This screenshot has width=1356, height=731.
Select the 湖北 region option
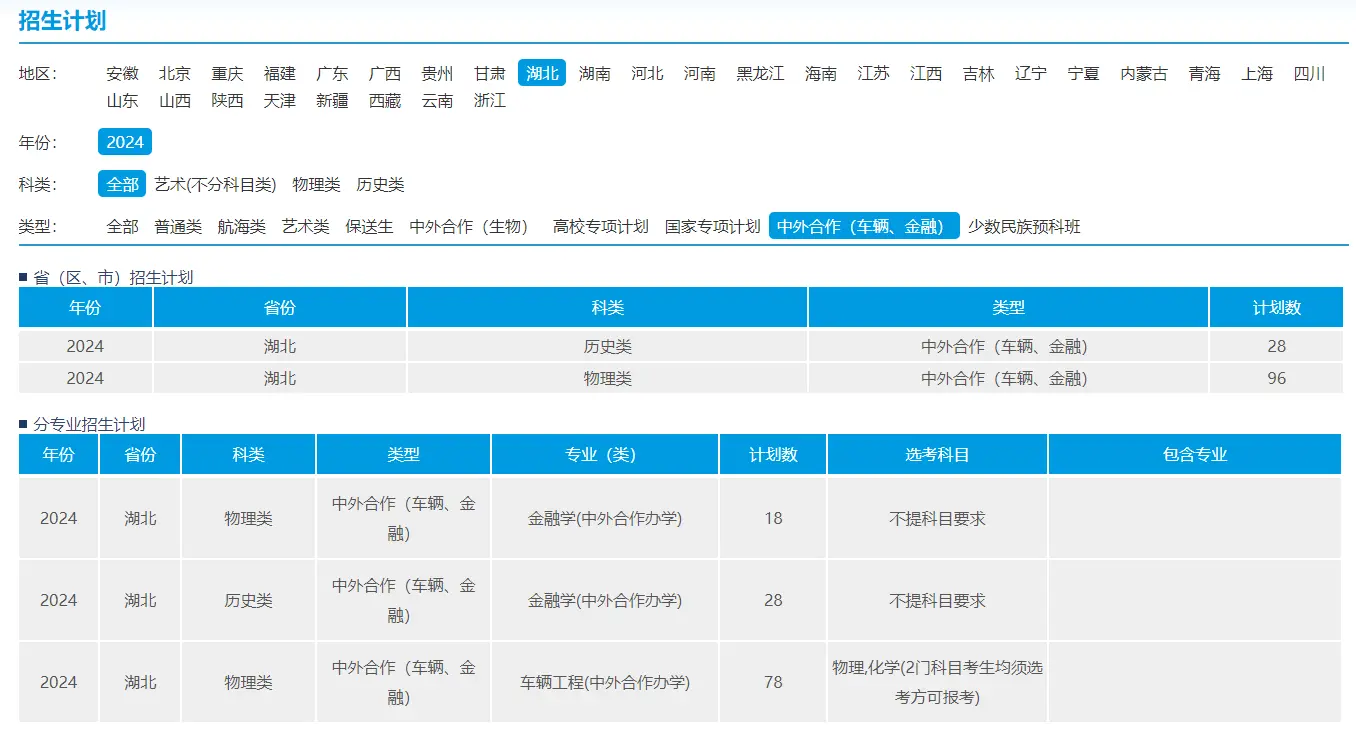coord(542,73)
